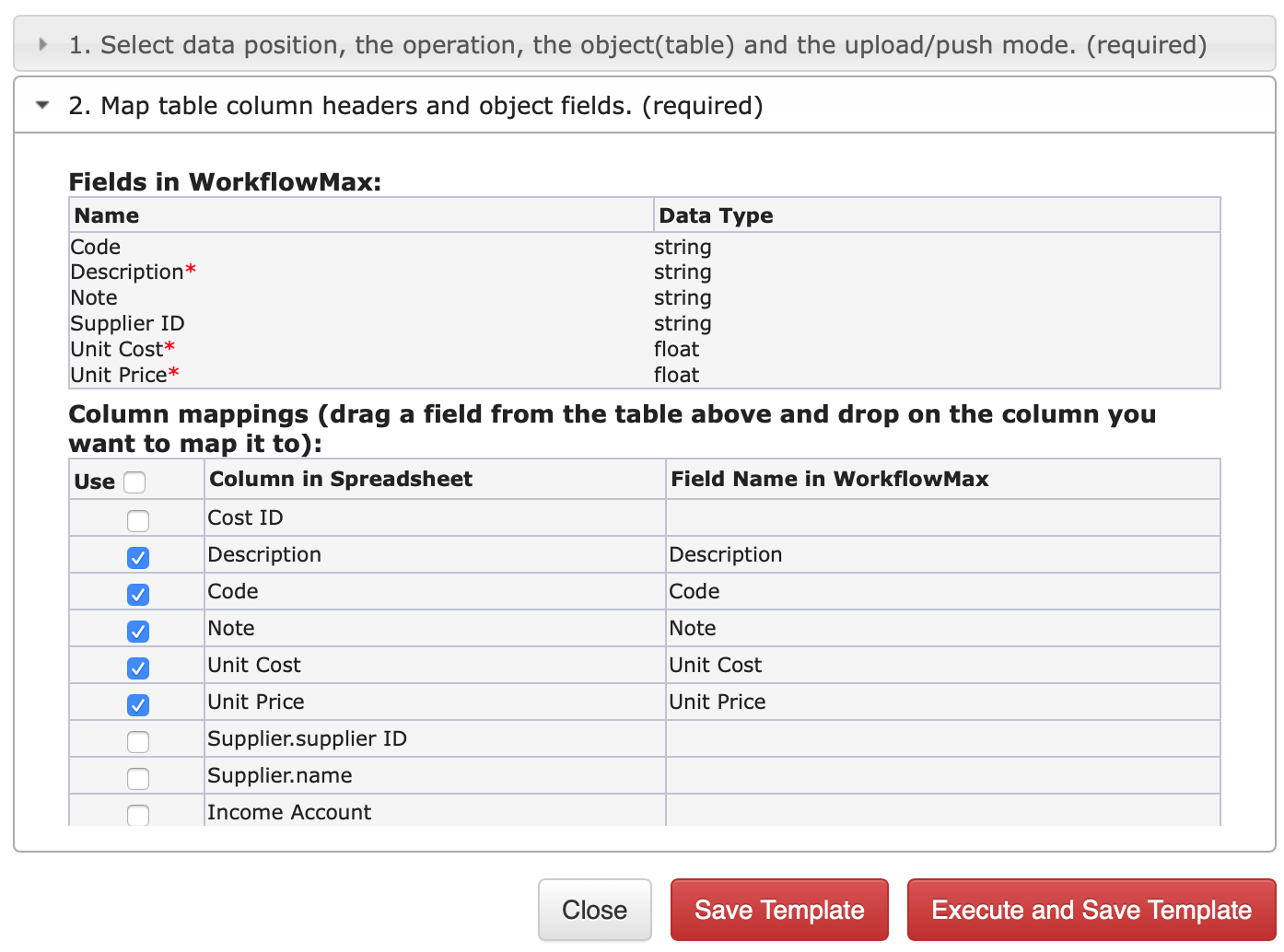Click the Close button
1284x952 pixels.
click(595, 910)
